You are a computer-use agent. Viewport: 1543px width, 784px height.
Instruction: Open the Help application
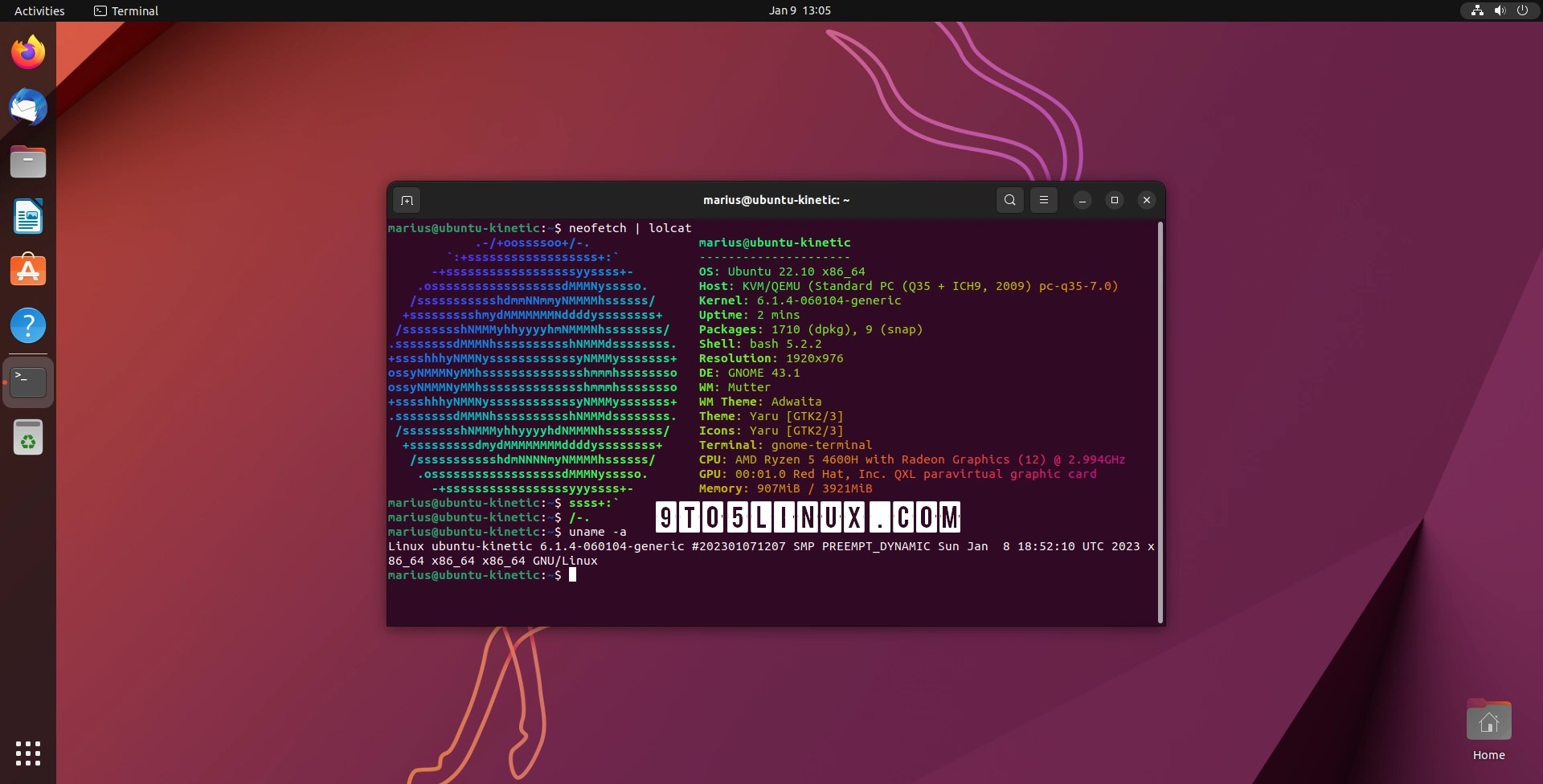coord(28,325)
